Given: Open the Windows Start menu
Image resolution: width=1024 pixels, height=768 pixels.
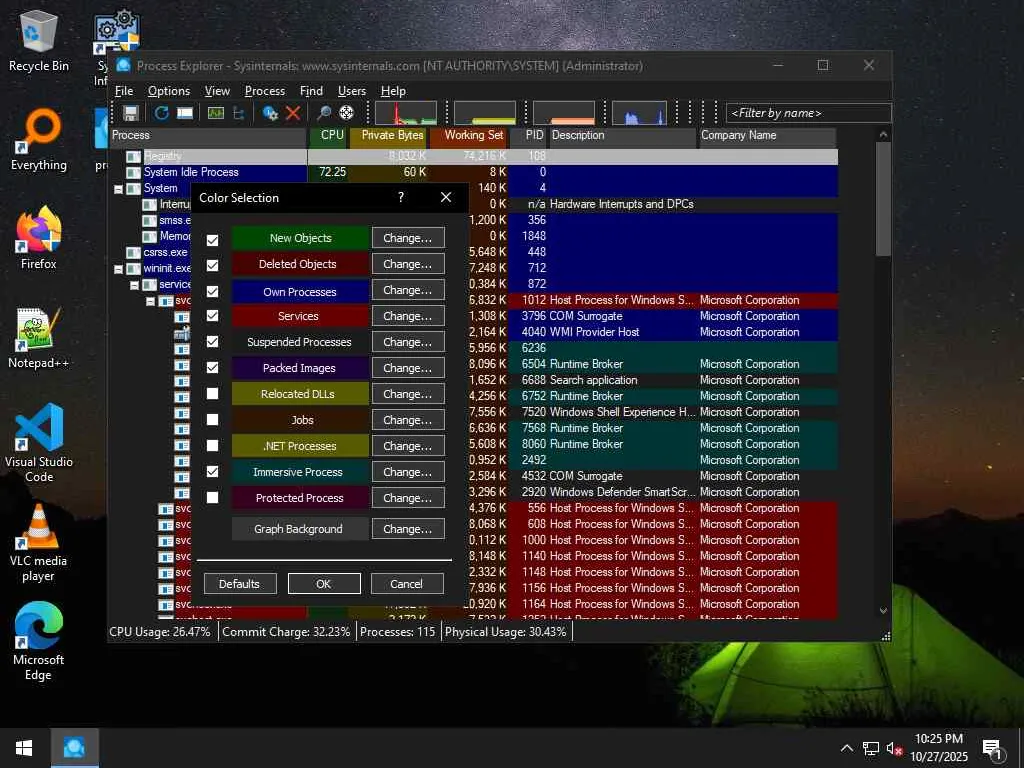Looking at the screenshot, I should pos(24,748).
